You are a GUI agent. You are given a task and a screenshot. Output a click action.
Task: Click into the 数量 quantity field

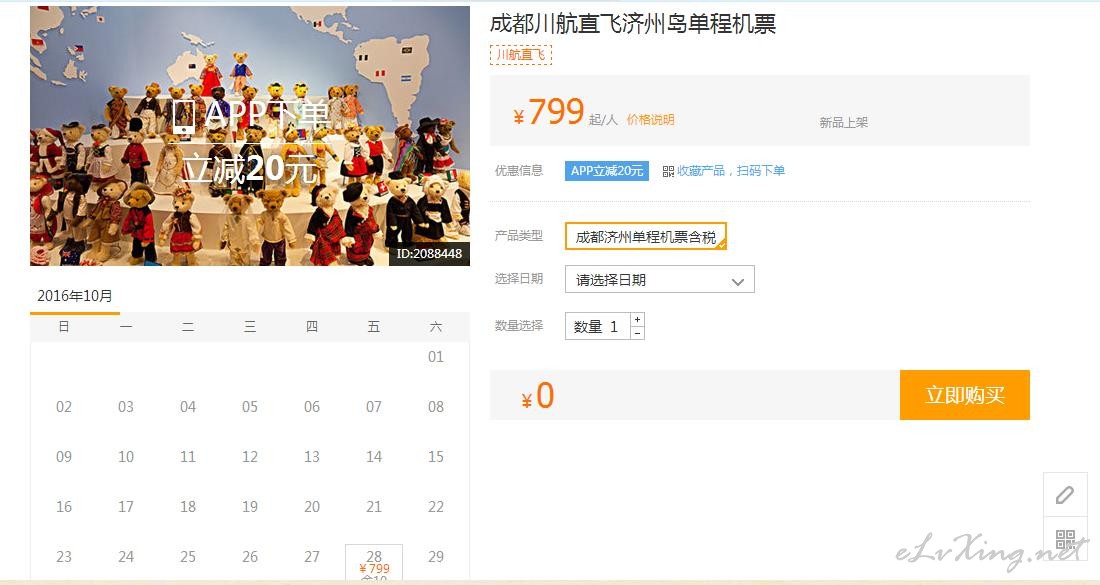[x=598, y=326]
